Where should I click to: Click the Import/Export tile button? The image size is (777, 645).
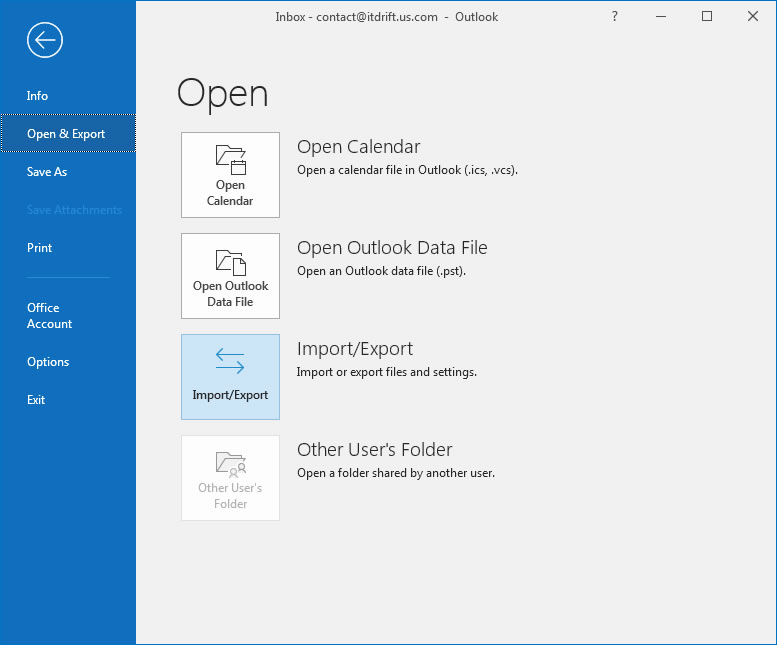click(x=230, y=377)
